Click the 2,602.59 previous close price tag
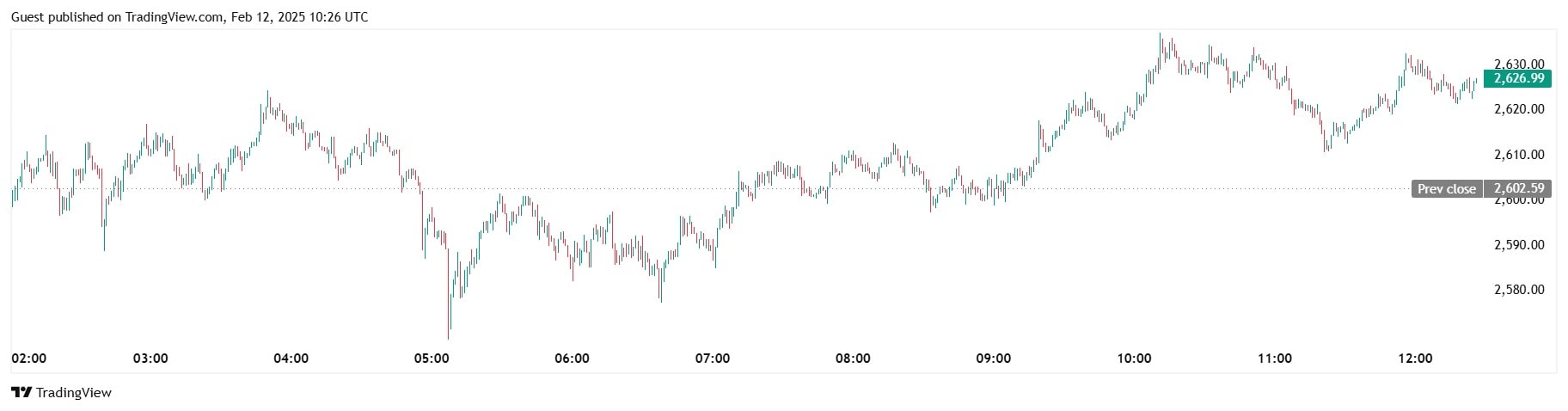This screenshot has height=411, width=1568. coord(1519,189)
